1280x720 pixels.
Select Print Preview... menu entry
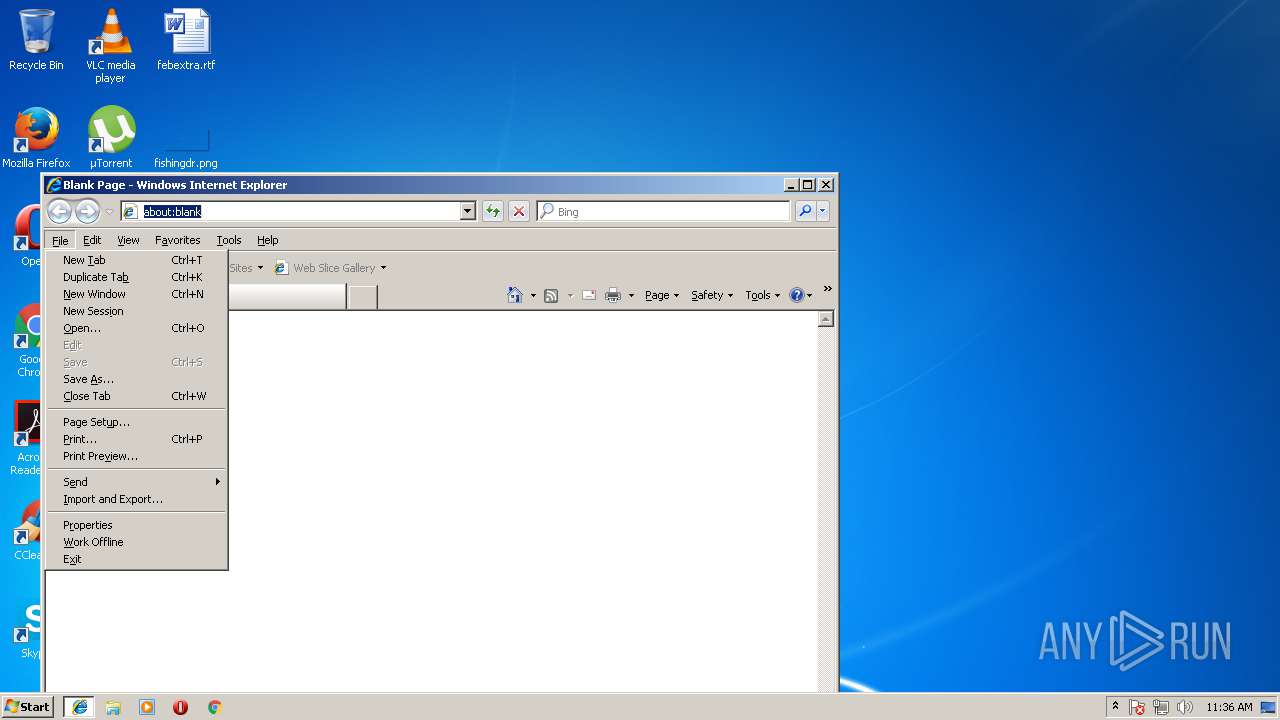coord(136,456)
